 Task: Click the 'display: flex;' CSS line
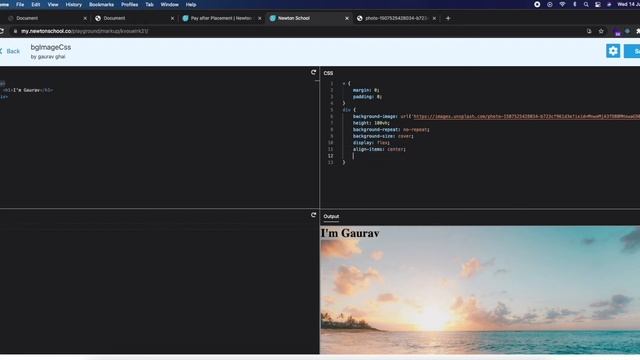point(371,142)
